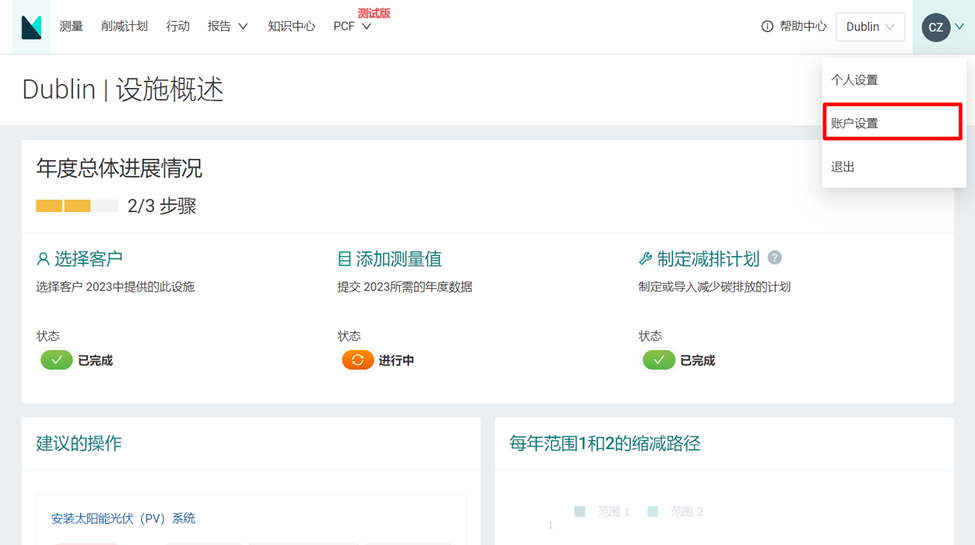Image resolution: width=975 pixels, height=545 pixels.
Task: Open 安装太阳能光伏（PV）系统 link
Action: coord(123,518)
